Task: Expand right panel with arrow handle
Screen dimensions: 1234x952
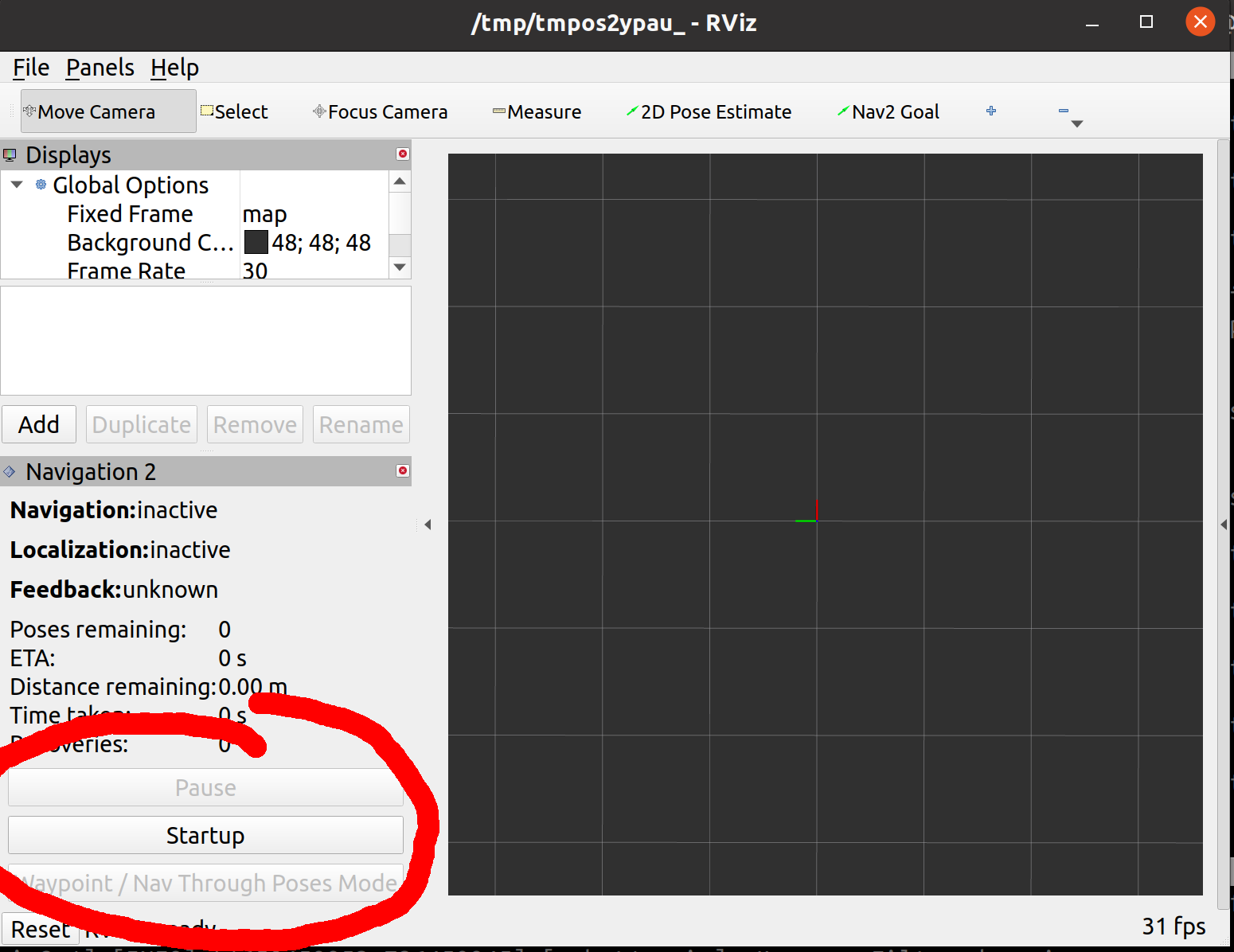Action: click(x=1224, y=524)
